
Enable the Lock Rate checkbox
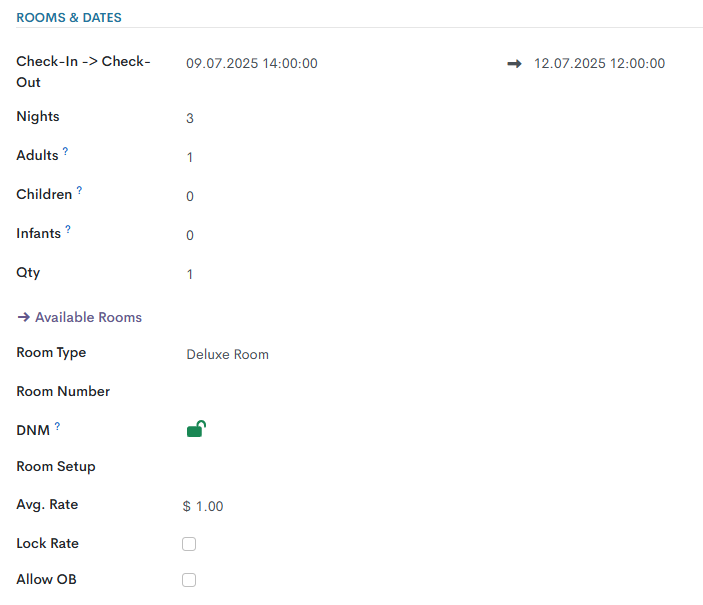189,544
